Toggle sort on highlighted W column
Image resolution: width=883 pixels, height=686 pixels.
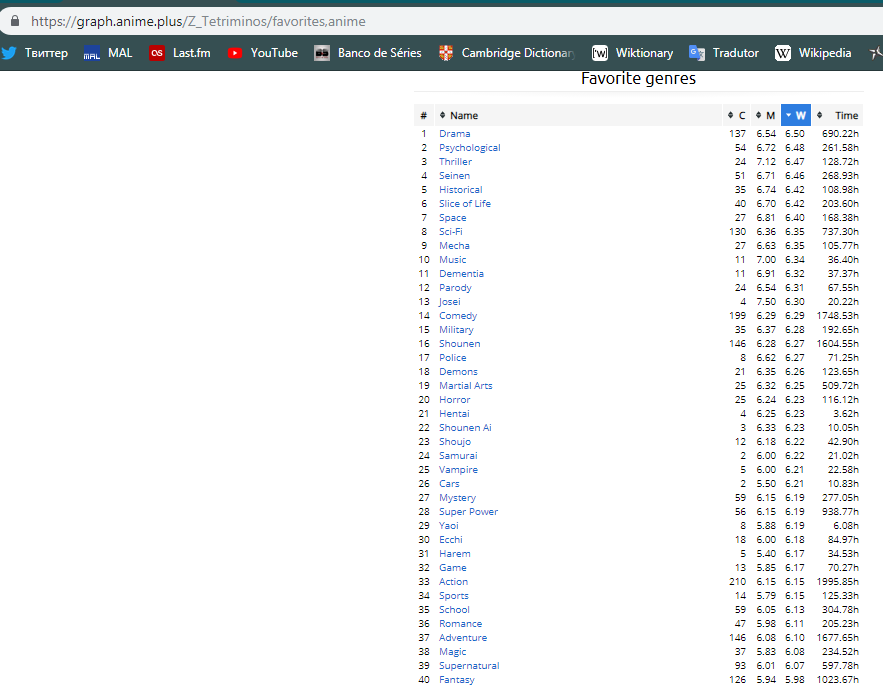tap(796, 115)
